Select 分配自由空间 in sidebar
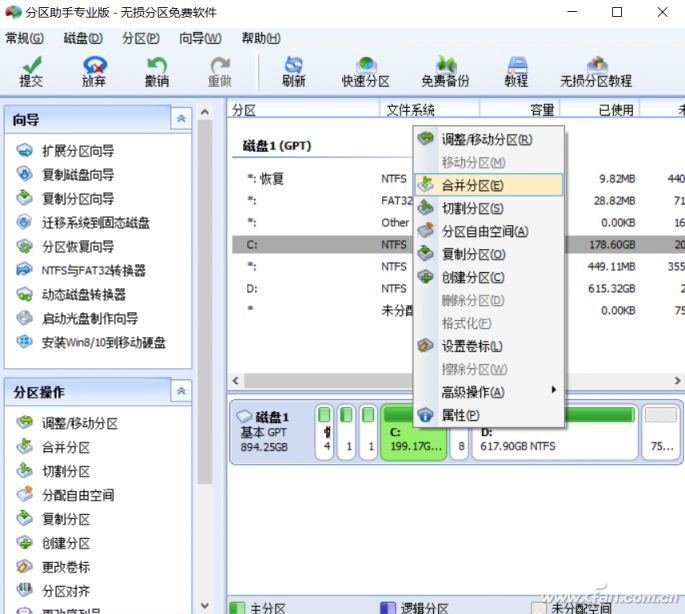This screenshot has width=685, height=614. (66, 495)
